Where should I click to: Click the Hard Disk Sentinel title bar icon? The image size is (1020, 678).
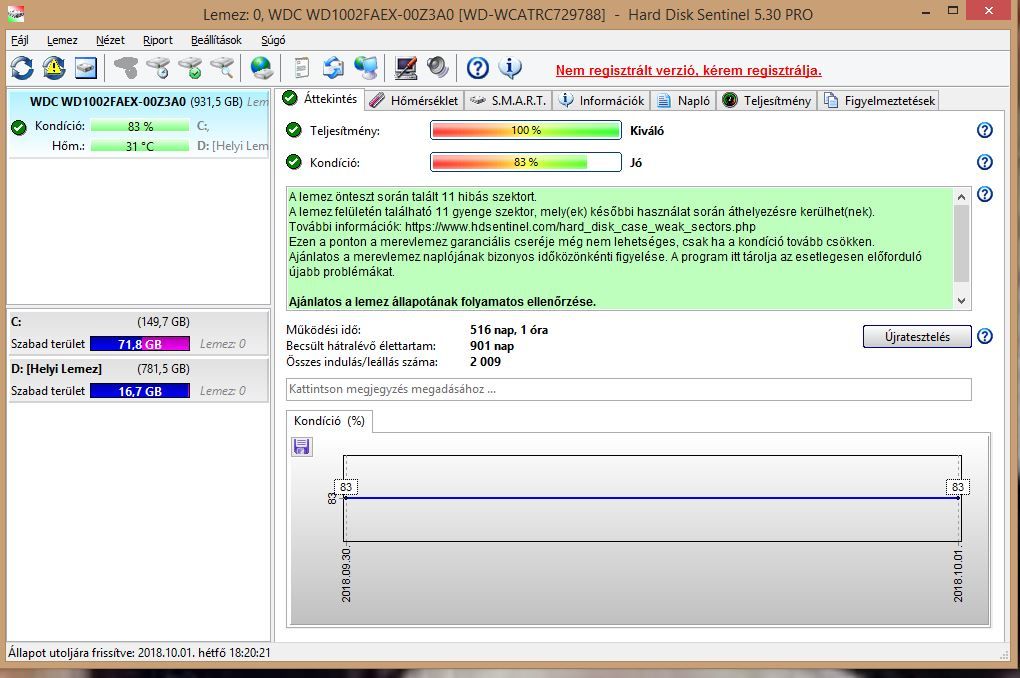[x=16, y=14]
